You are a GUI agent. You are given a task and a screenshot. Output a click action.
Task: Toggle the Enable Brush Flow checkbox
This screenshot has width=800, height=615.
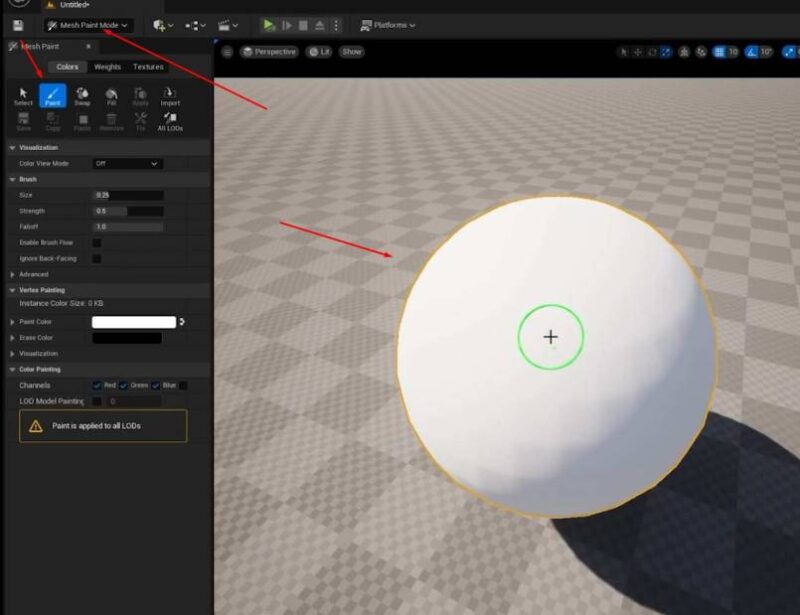[x=95, y=243]
